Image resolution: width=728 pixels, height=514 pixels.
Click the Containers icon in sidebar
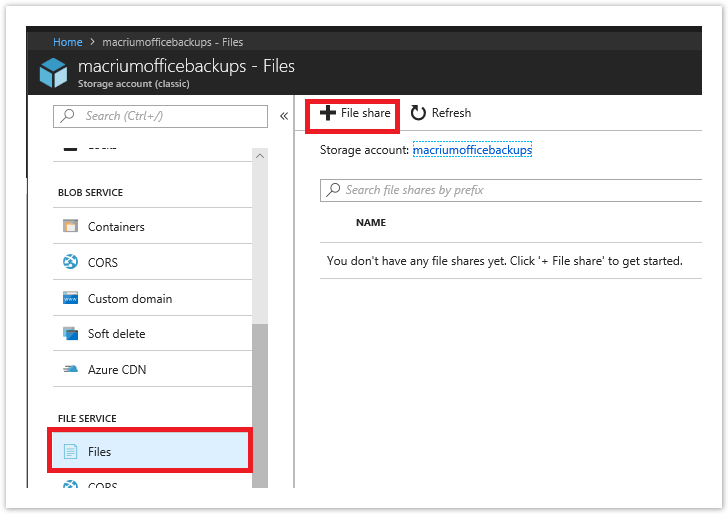pyautogui.click(x=70, y=226)
